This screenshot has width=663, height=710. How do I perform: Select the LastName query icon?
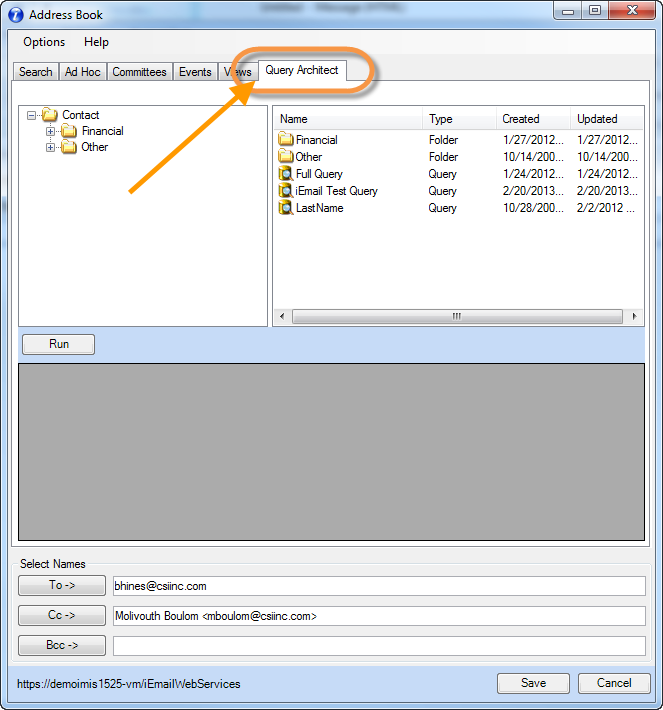[x=286, y=208]
